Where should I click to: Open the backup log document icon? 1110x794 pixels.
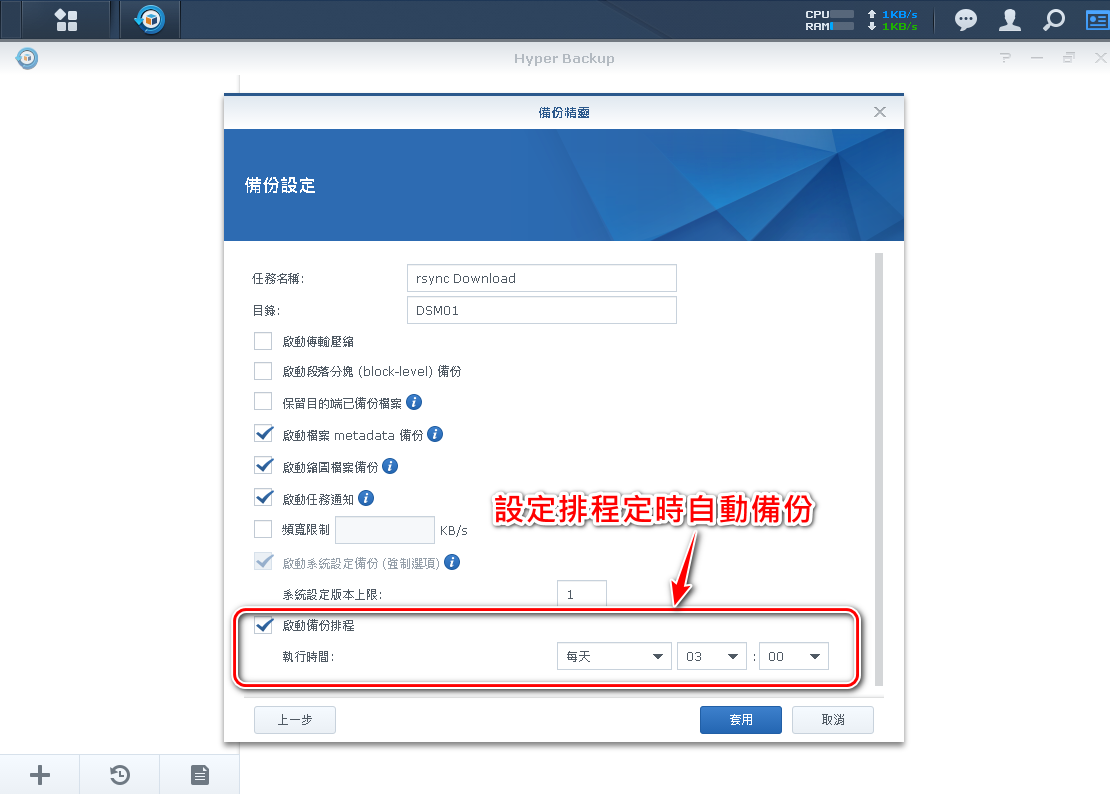click(200, 774)
